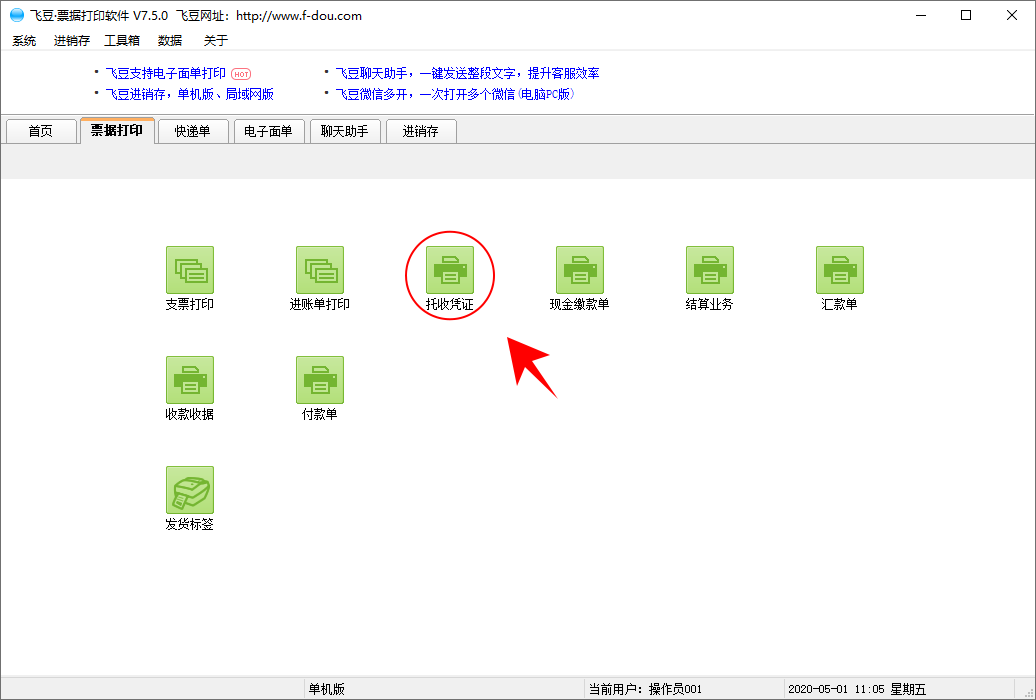Expand the 工具箱 menu
1036x700 pixels.
tap(122, 41)
